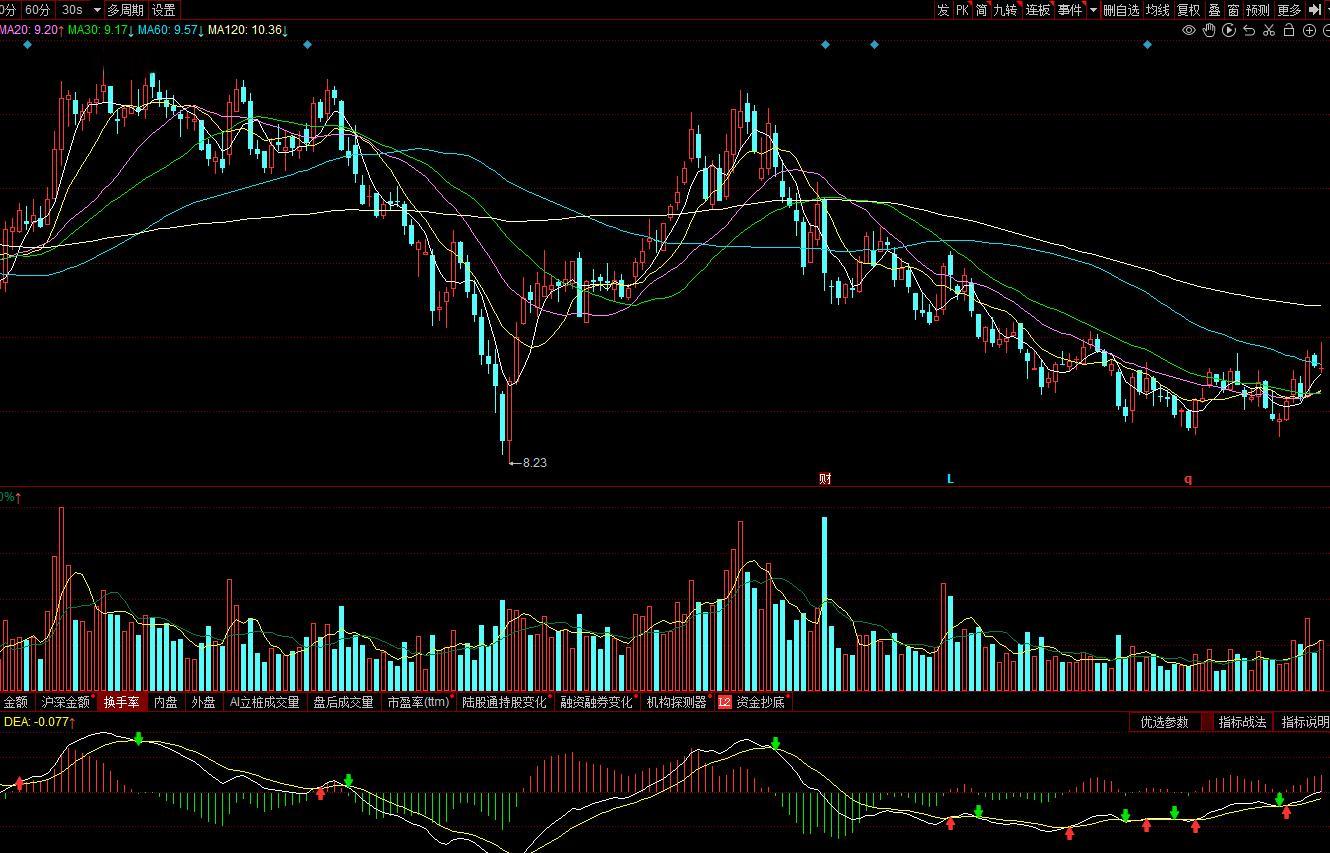Click the 财 marker on the chart
The image size is (1330, 853).
tap(825, 479)
